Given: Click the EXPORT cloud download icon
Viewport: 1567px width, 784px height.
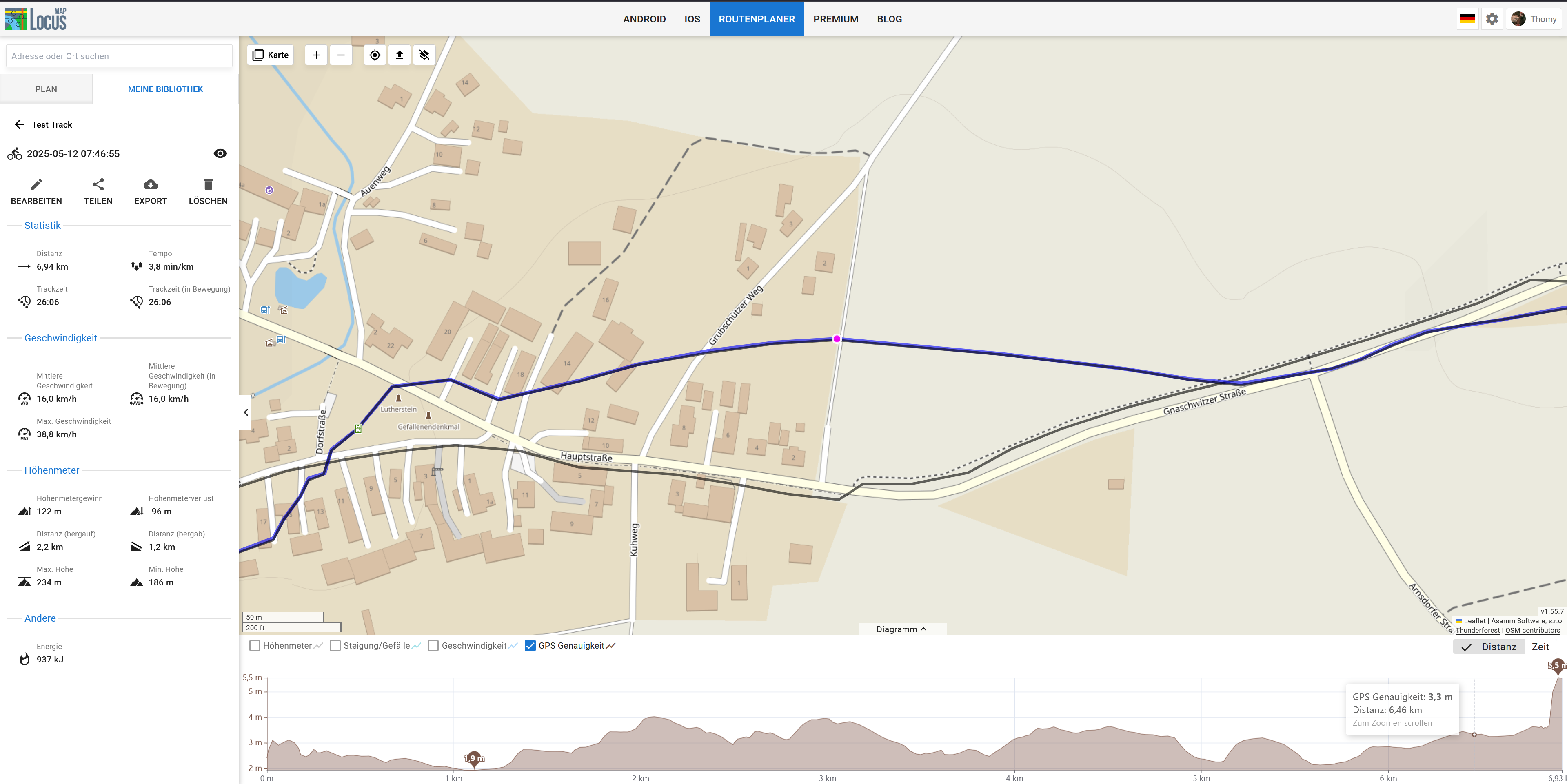Looking at the screenshot, I should tap(150, 184).
